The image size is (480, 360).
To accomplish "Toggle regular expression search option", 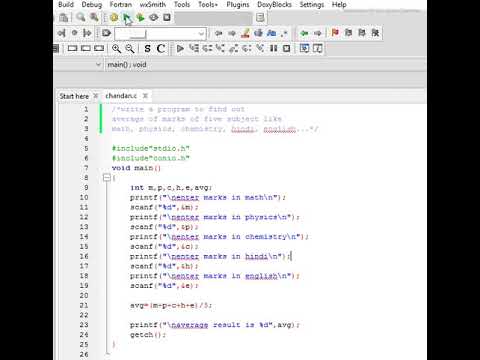I will (x=284, y=33).
